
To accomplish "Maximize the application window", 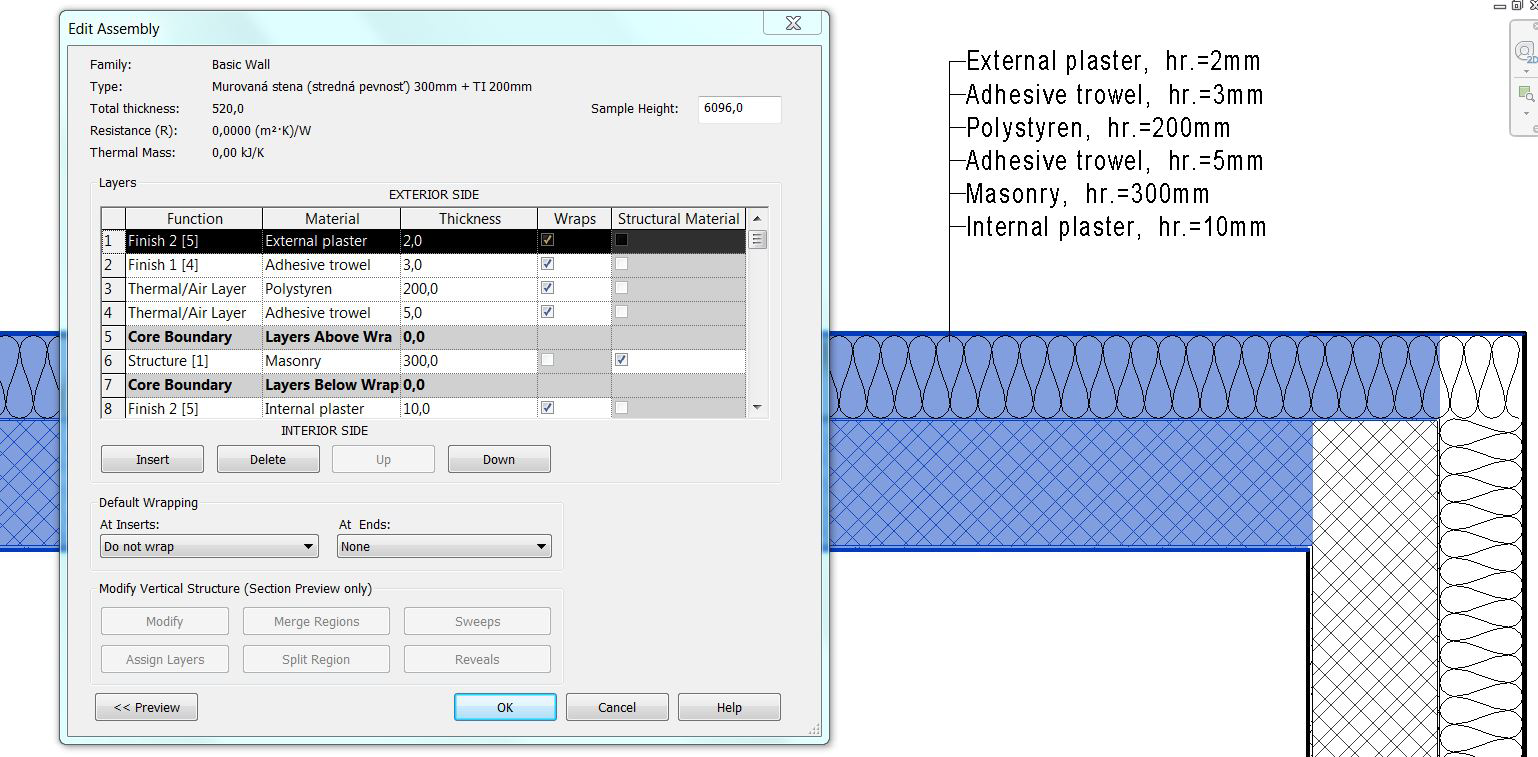I will point(1517,6).
